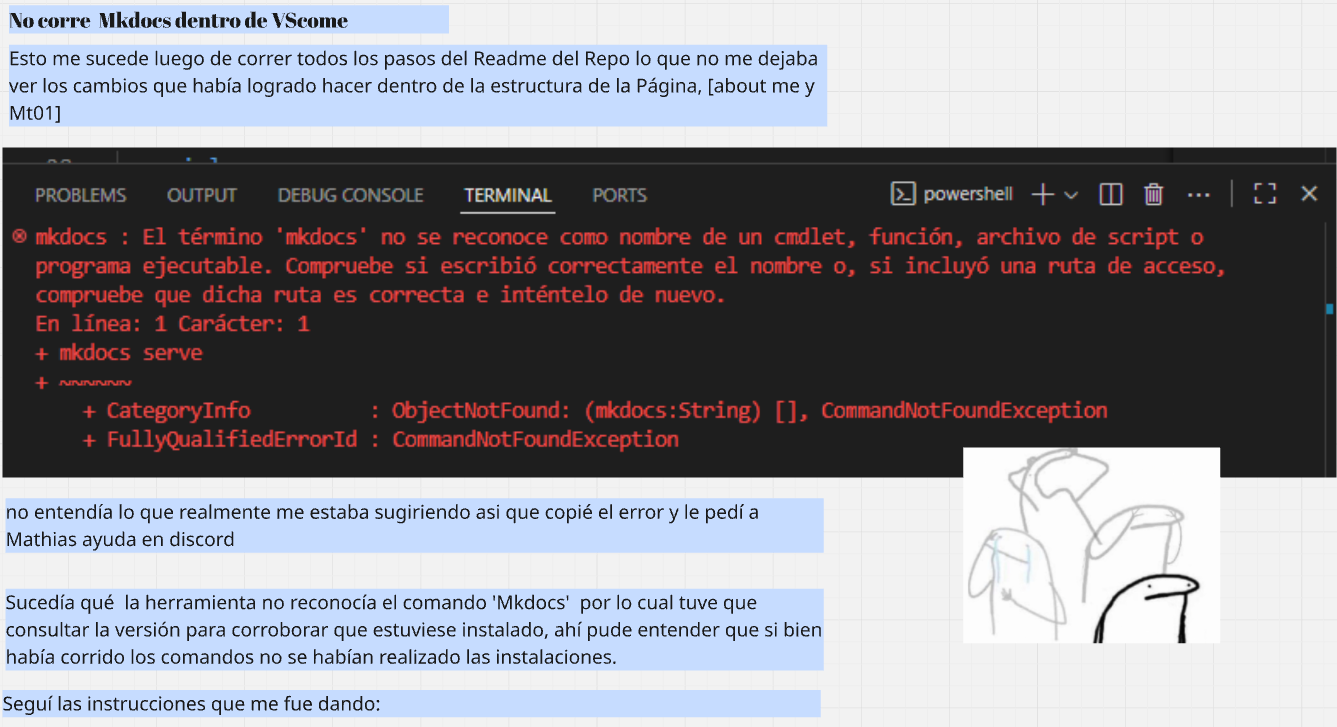Kill terminal with the trash icon
This screenshot has width=1337, height=727.
pyautogui.click(x=1153, y=195)
